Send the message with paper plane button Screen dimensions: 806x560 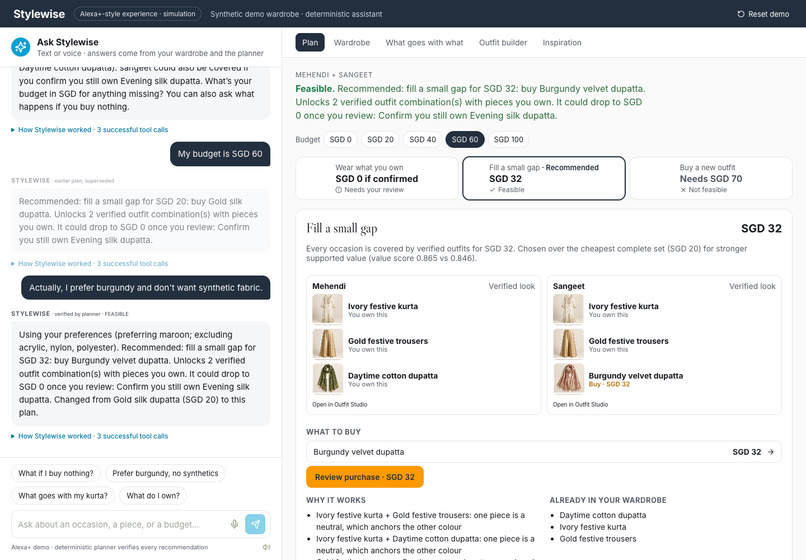[255, 524]
